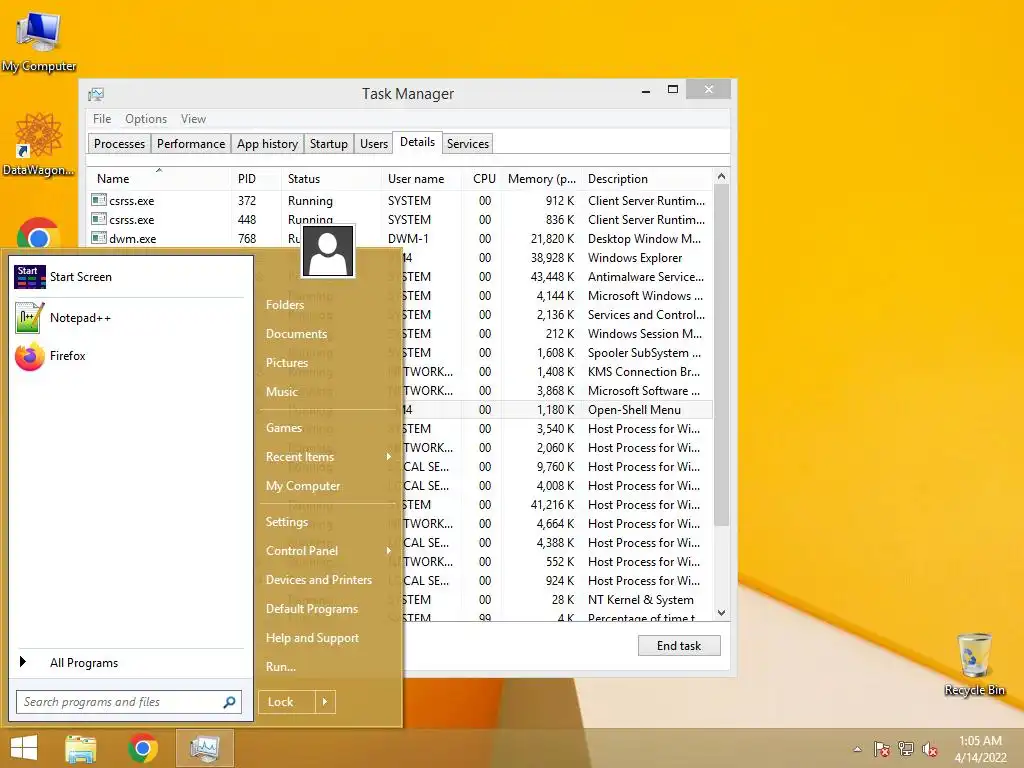Select the Spooler SubSystem process row

pyautogui.click(x=558, y=353)
